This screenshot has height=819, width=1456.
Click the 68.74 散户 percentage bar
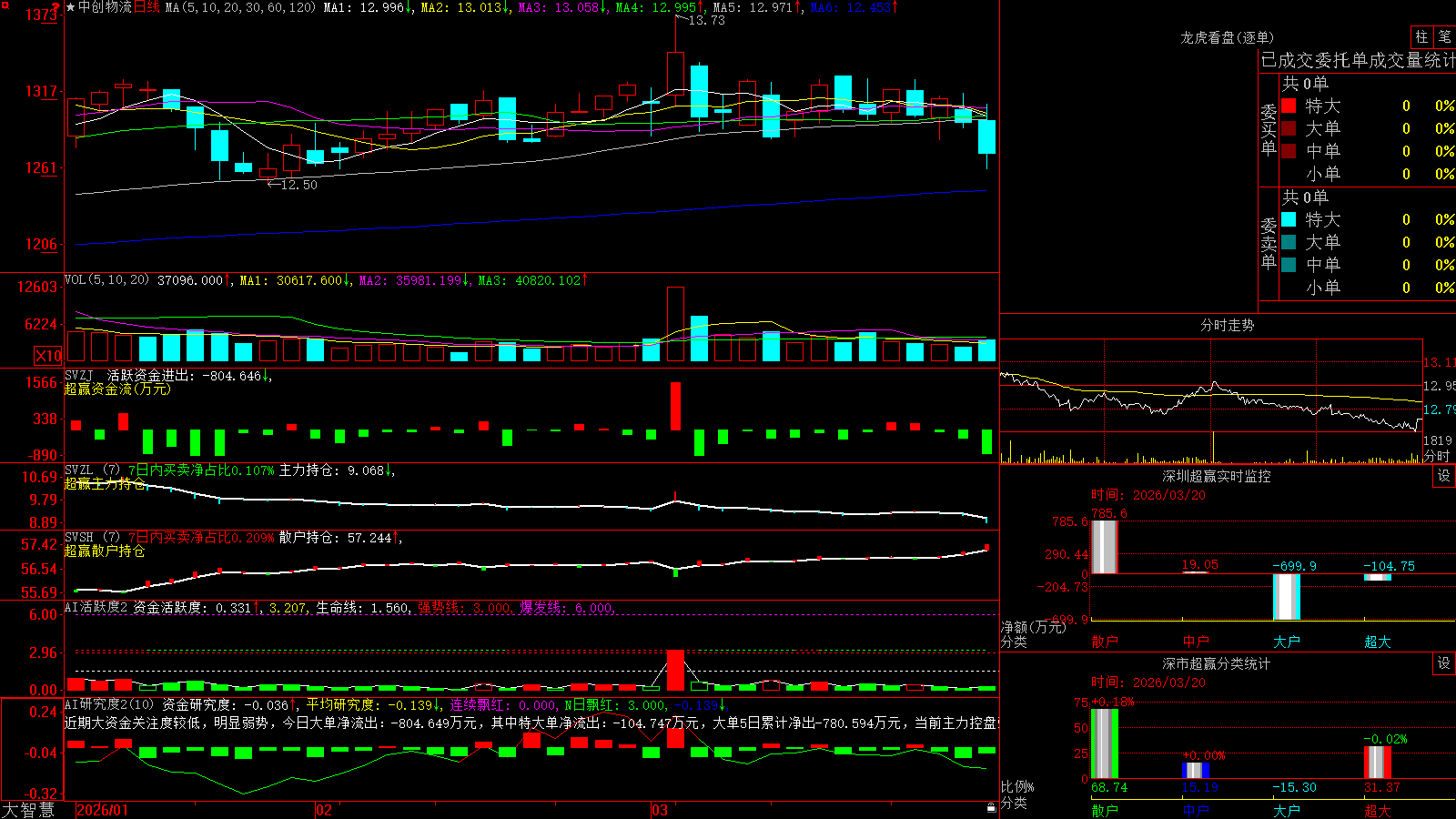click(x=1105, y=743)
